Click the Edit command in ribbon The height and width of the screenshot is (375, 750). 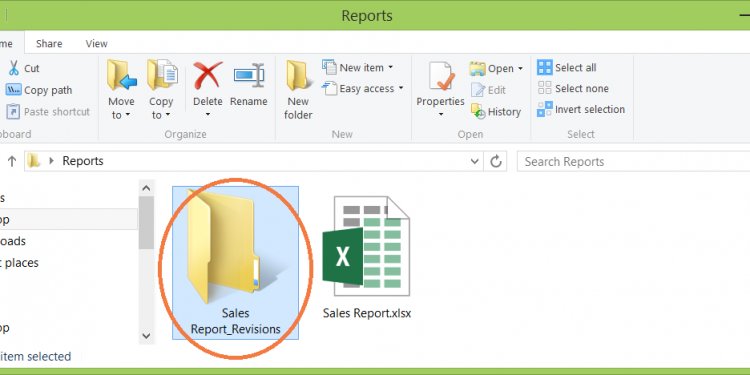pos(488,90)
